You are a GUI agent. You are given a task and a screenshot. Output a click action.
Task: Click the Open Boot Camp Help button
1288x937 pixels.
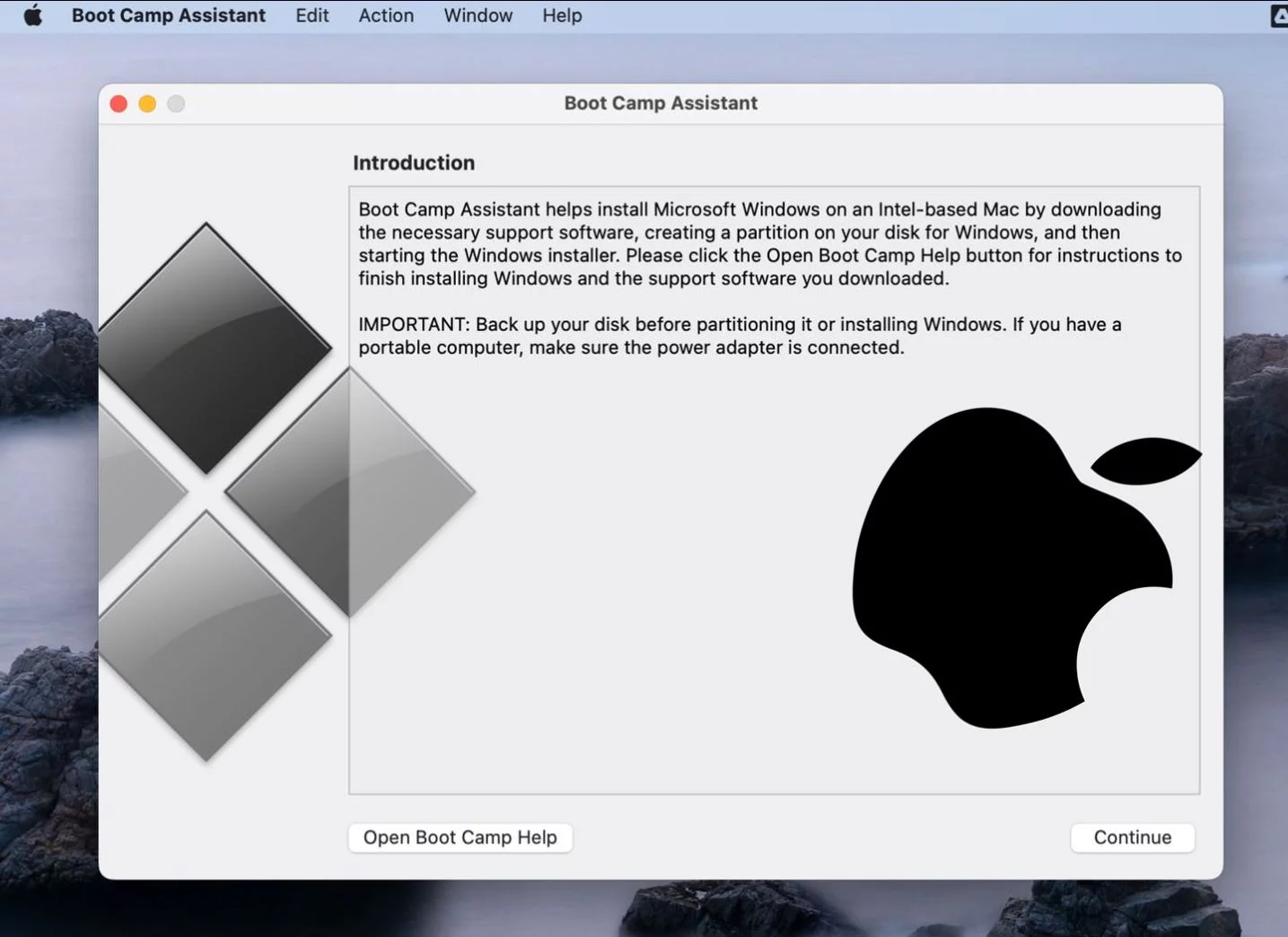pos(460,837)
